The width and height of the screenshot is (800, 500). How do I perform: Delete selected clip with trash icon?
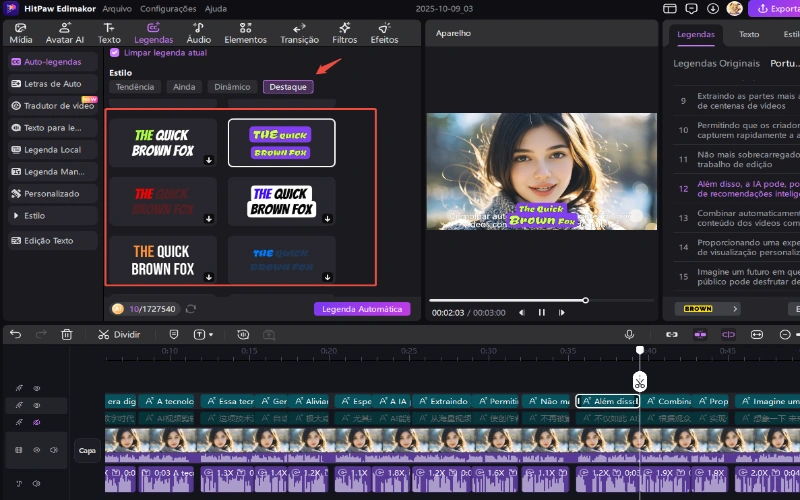pos(67,334)
